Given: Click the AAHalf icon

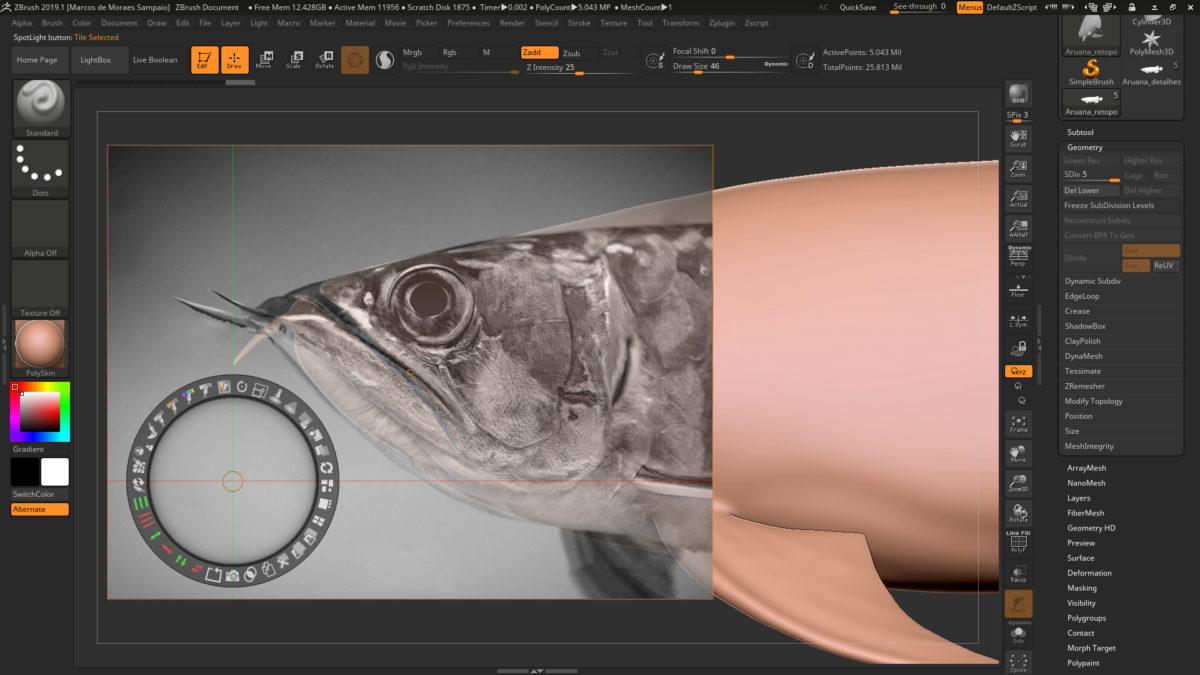Looking at the screenshot, I should coord(1018,228).
